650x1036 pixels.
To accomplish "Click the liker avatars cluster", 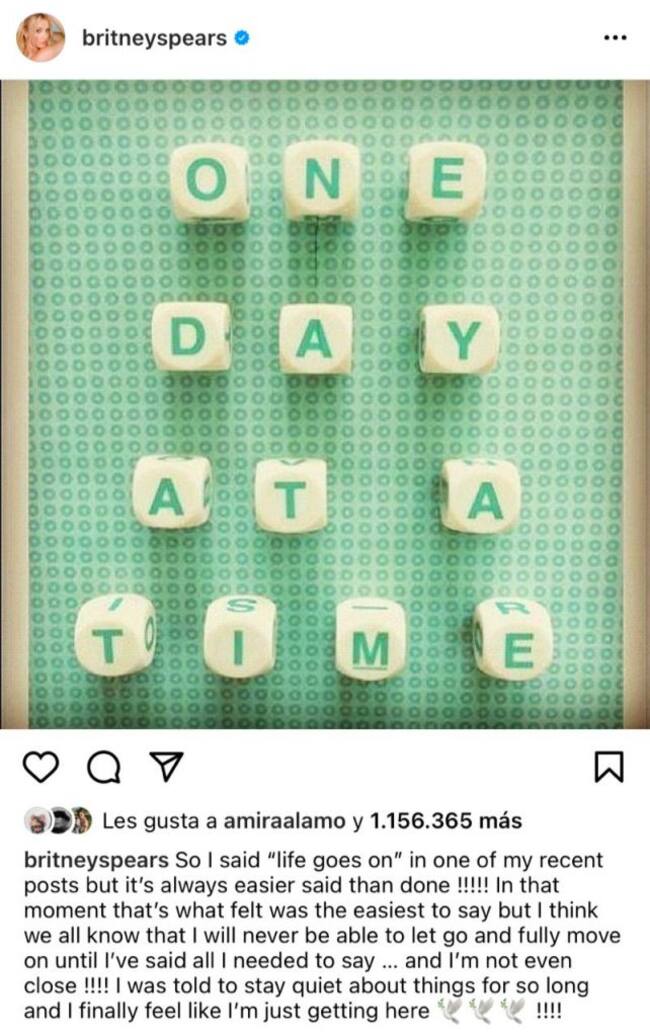I will [57, 821].
